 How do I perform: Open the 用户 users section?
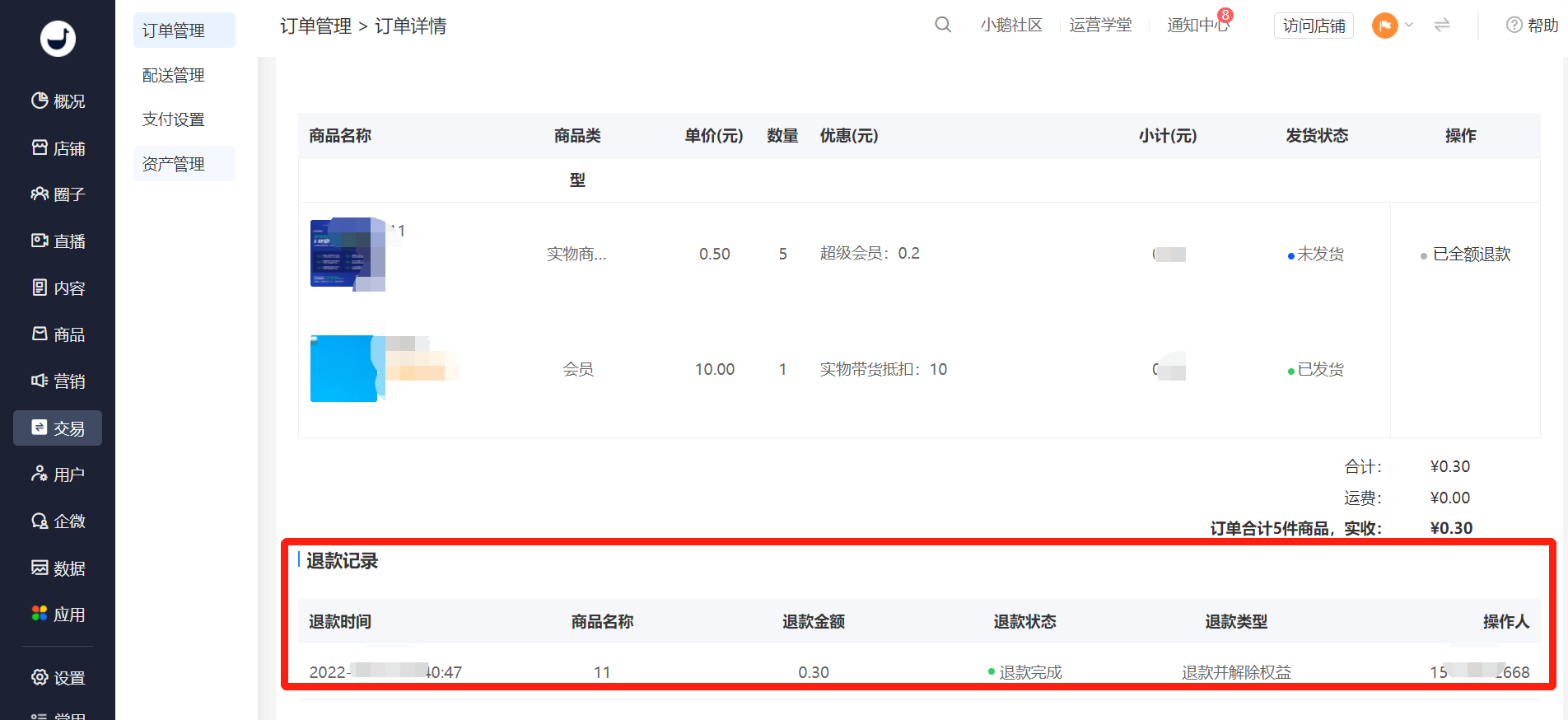[58, 475]
